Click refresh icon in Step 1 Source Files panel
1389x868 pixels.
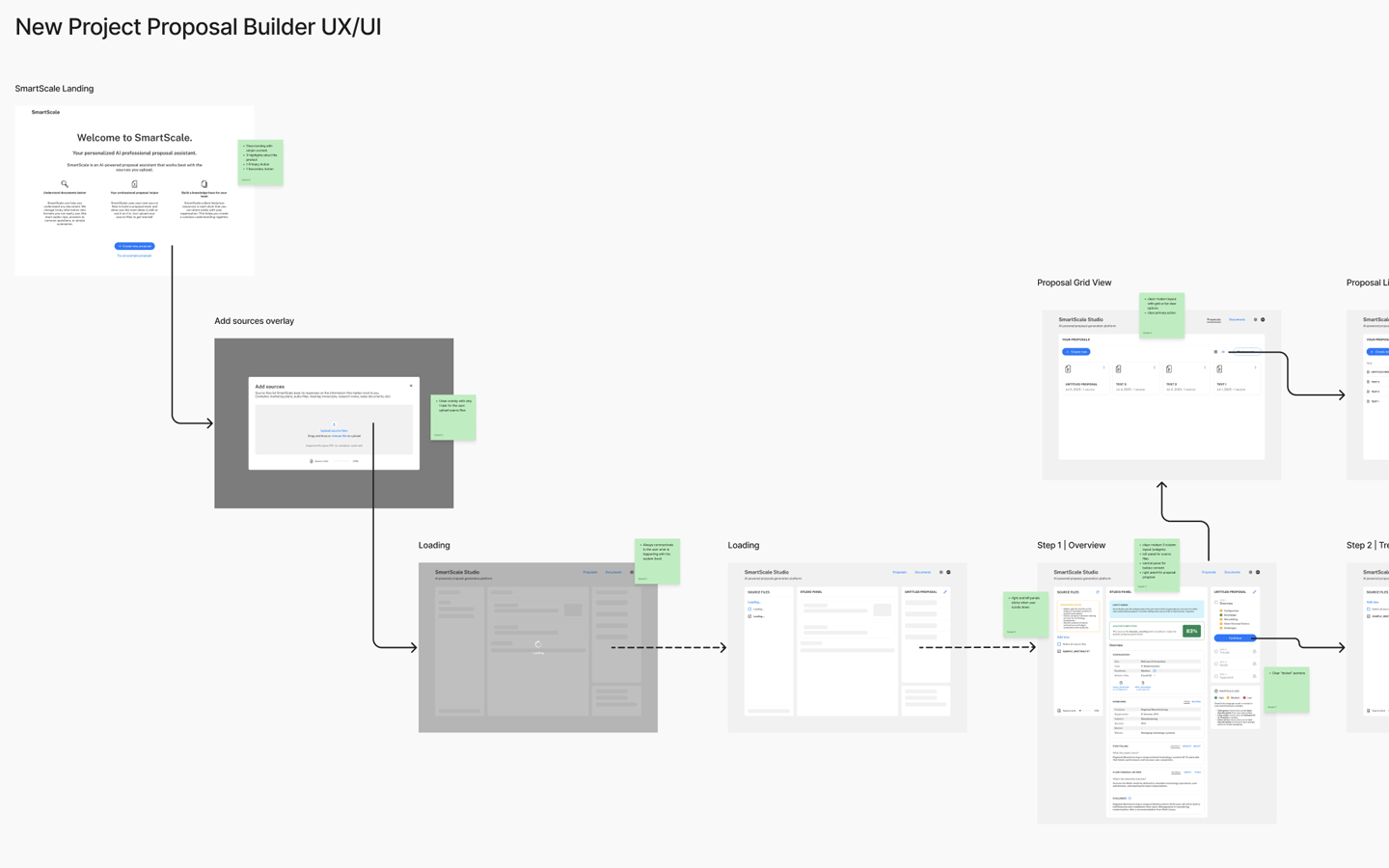(1098, 592)
